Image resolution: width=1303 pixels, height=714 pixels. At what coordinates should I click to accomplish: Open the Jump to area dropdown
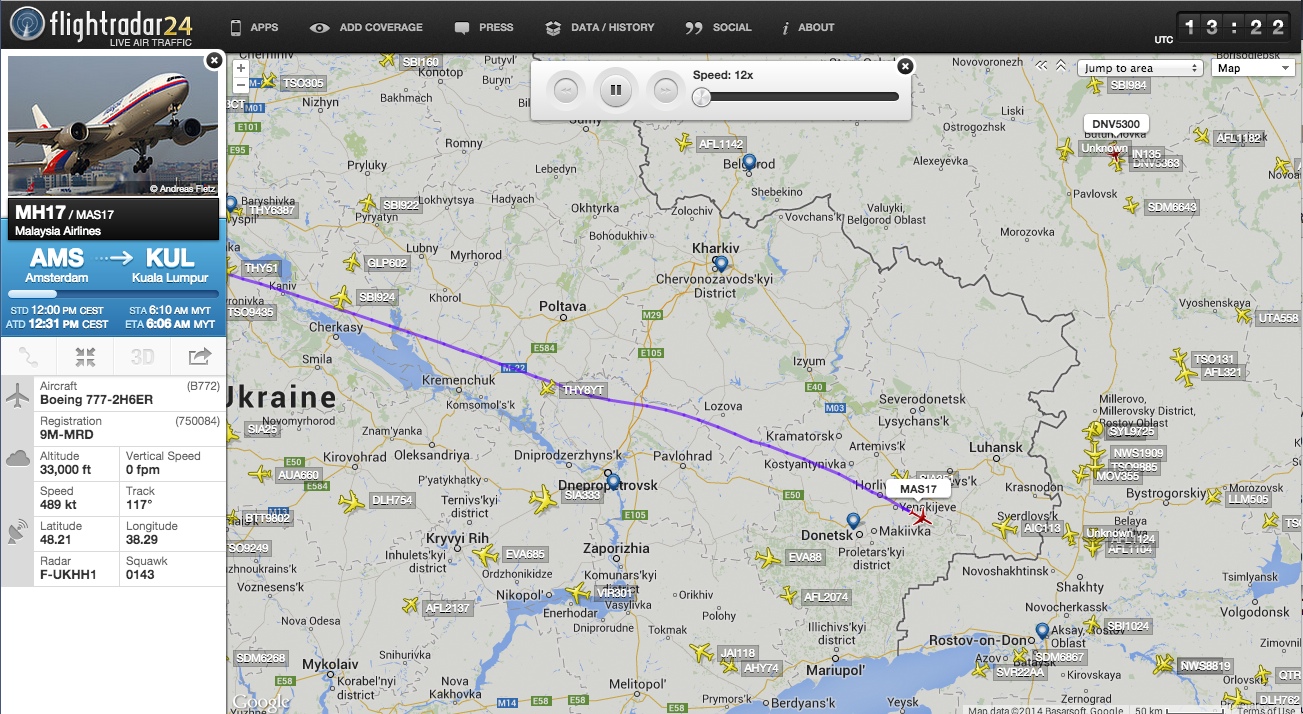click(x=1140, y=68)
